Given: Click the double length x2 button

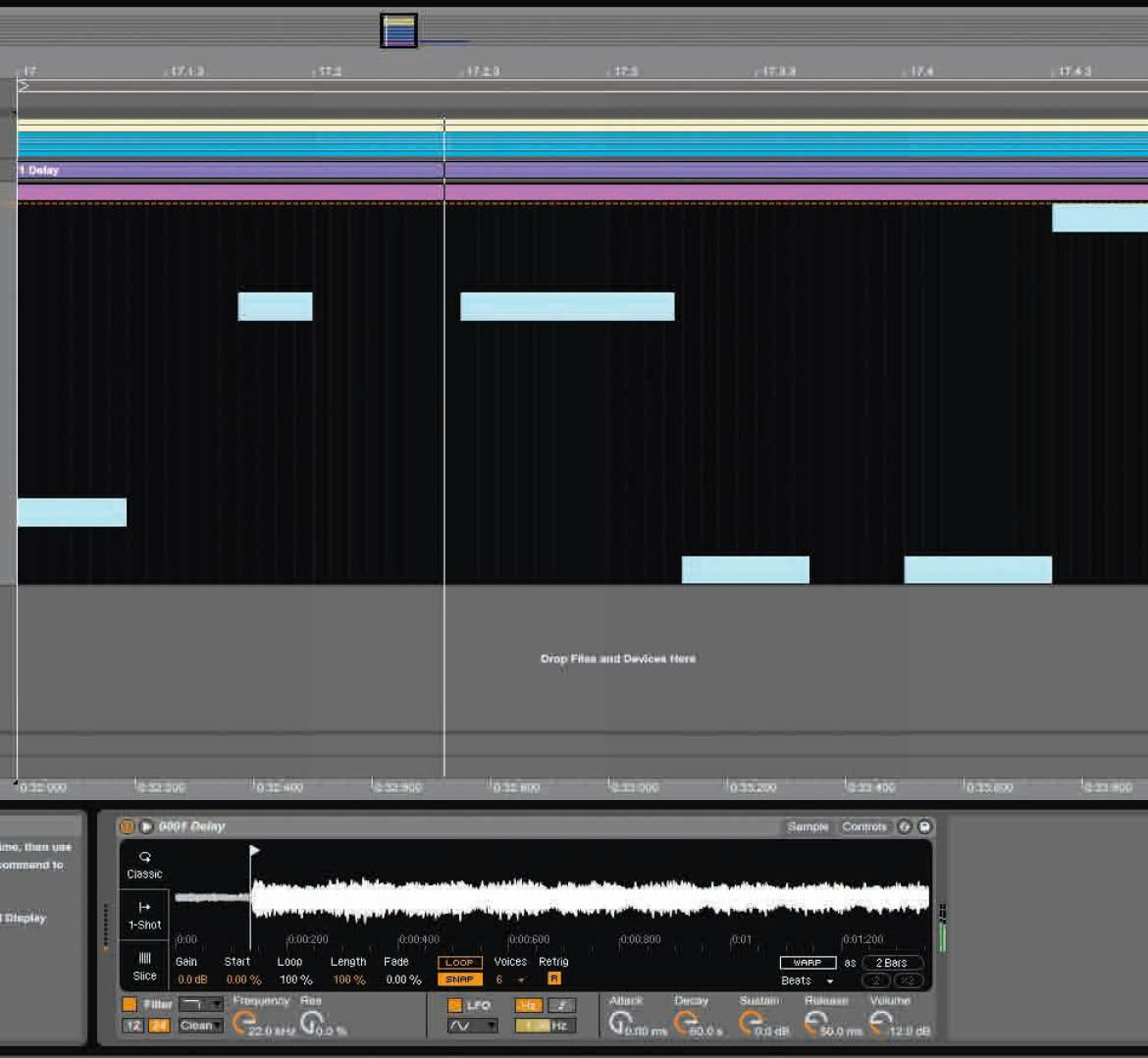Looking at the screenshot, I should coord(908,980).
